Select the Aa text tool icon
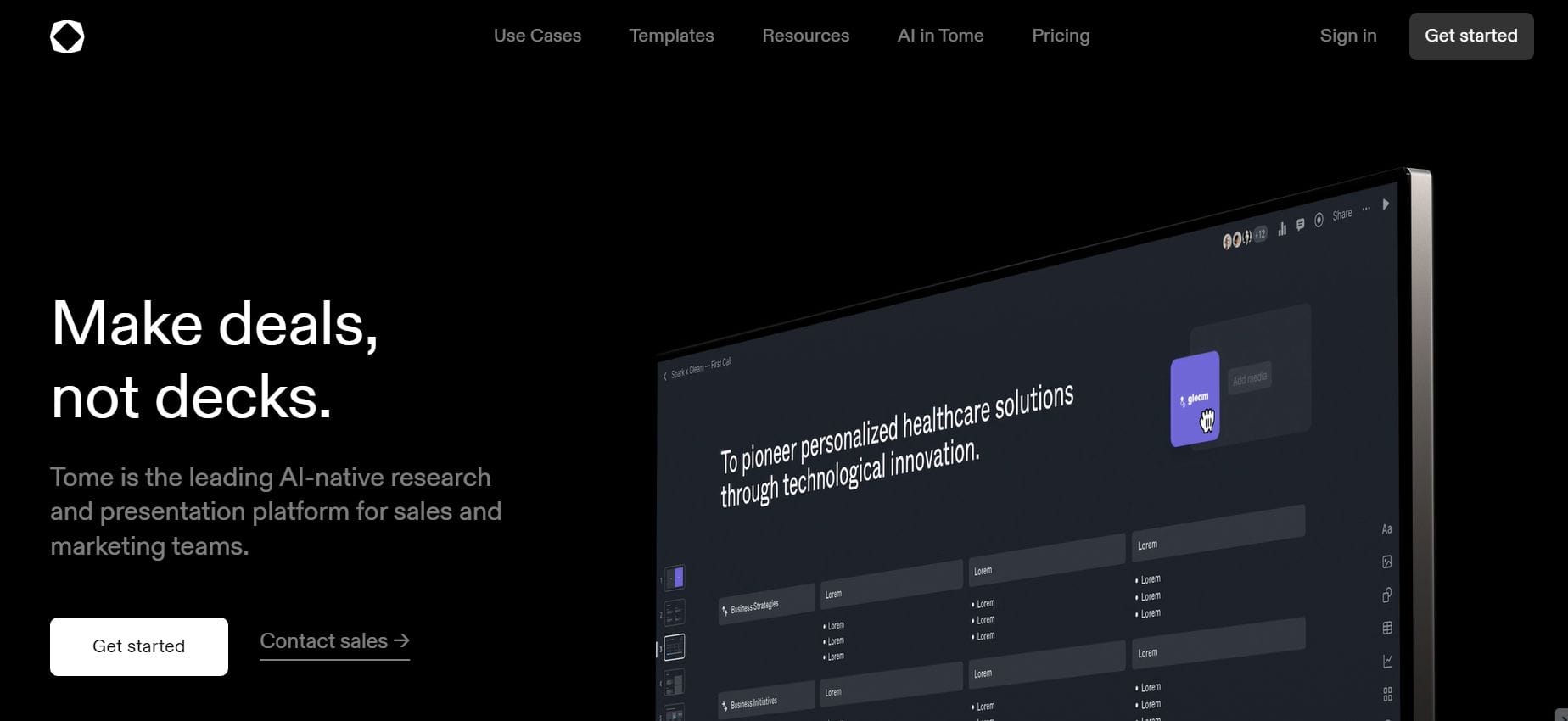 click(1386, 529)
